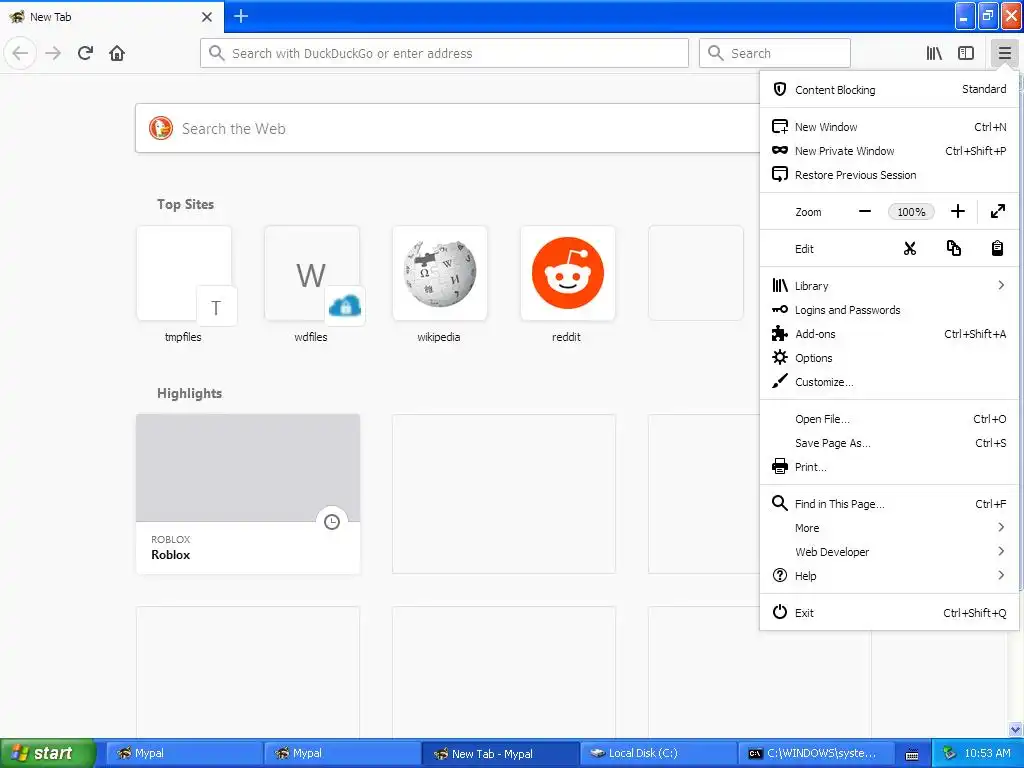
Task: Switch to C:\WINDOWS\syste... taskbar window
Action: pyautogui.click(x=816, y=753)
